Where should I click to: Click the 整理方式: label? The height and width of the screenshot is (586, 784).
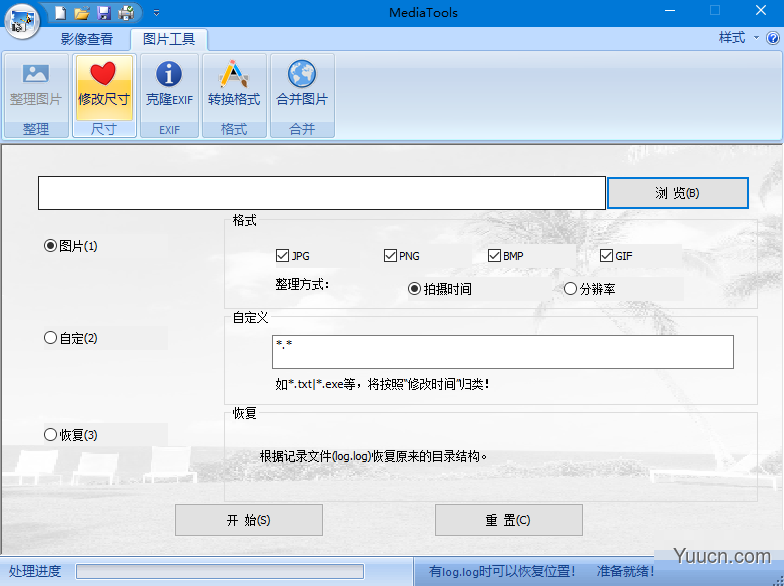pyautogui.click(x=302, y=285)
